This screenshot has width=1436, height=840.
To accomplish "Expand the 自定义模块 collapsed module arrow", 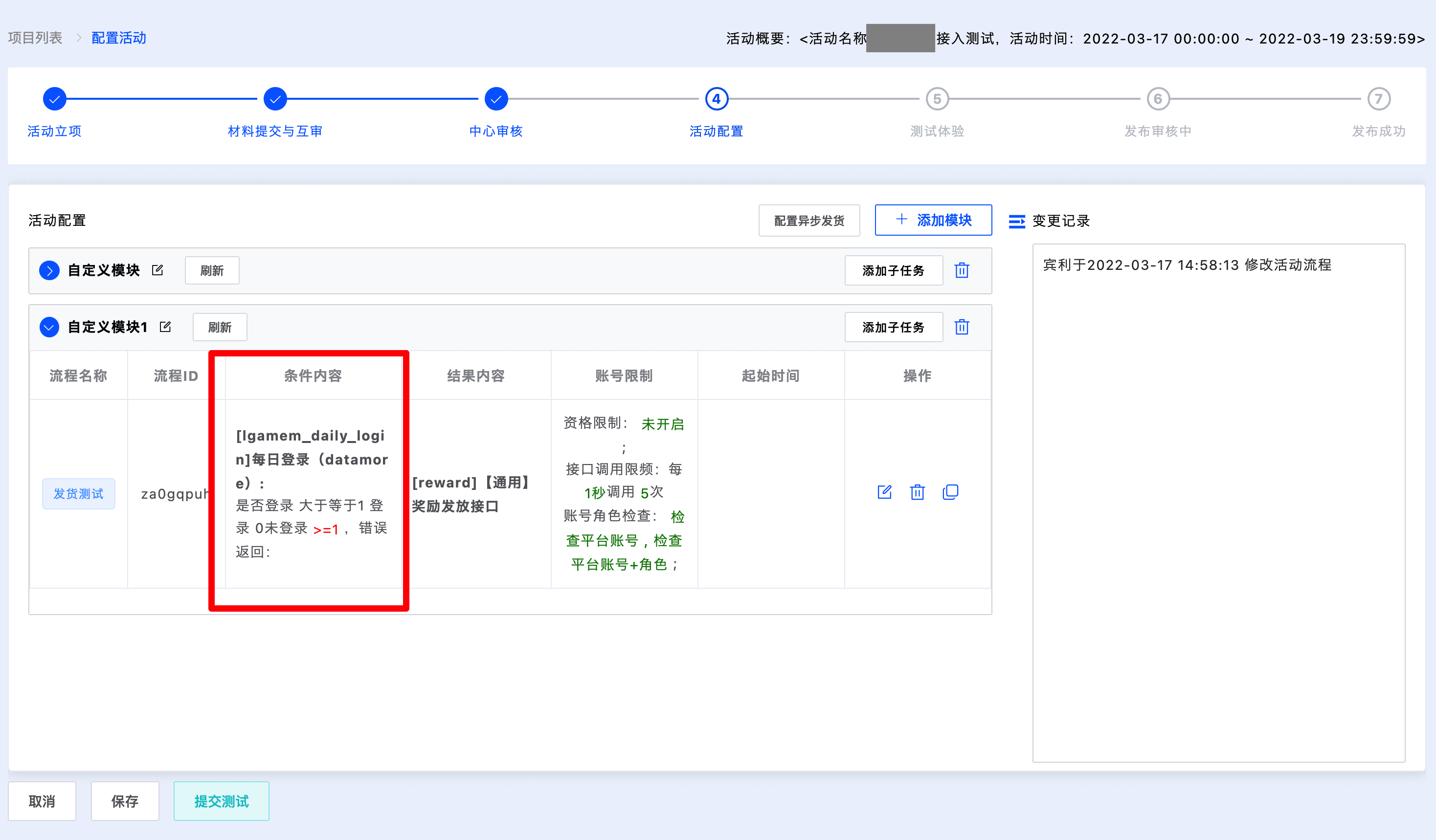I will pos(49,270).
